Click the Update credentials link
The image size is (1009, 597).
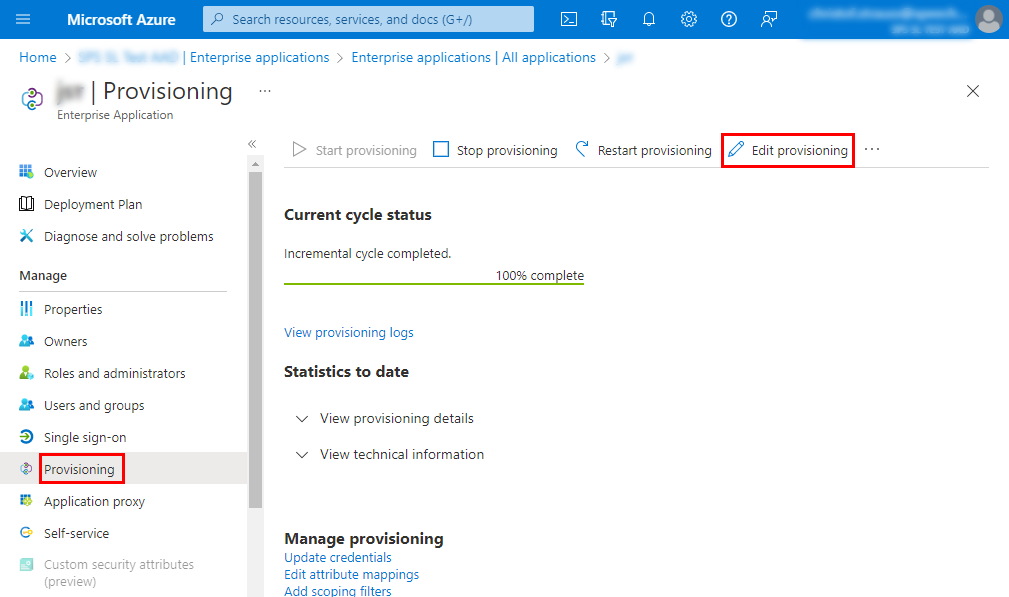click(338, 557)
